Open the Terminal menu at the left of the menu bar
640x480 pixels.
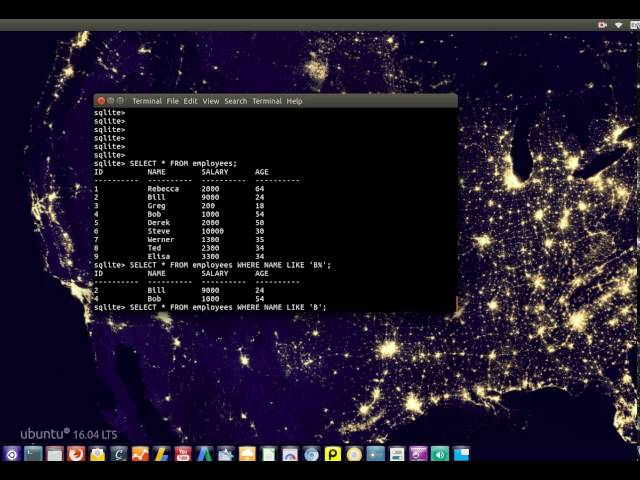[147, 101]
